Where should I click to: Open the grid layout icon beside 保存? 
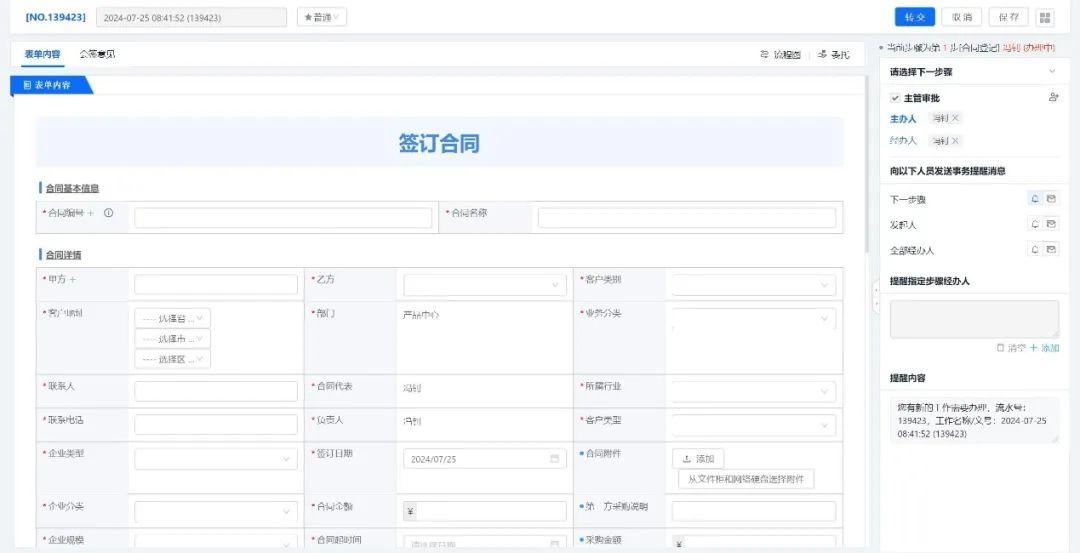pos(1045,17)
